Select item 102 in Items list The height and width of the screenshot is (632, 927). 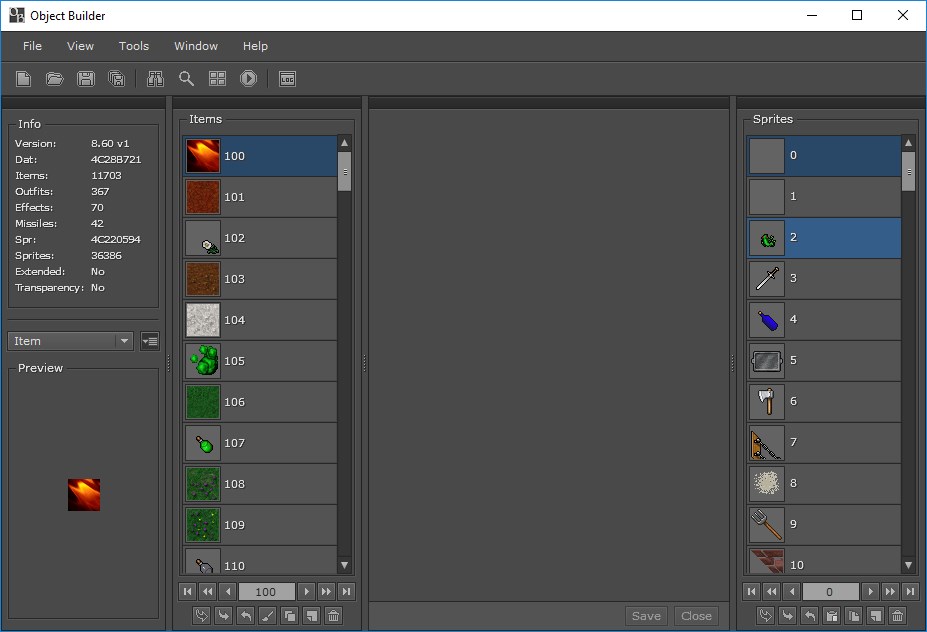point(260,238)
